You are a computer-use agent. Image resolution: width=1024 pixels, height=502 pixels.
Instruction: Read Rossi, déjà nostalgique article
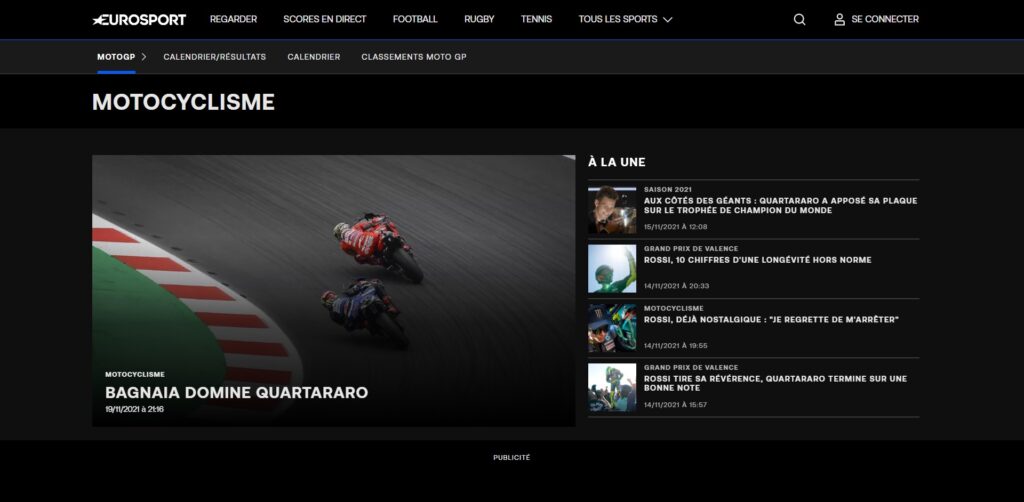pos(771,320)
